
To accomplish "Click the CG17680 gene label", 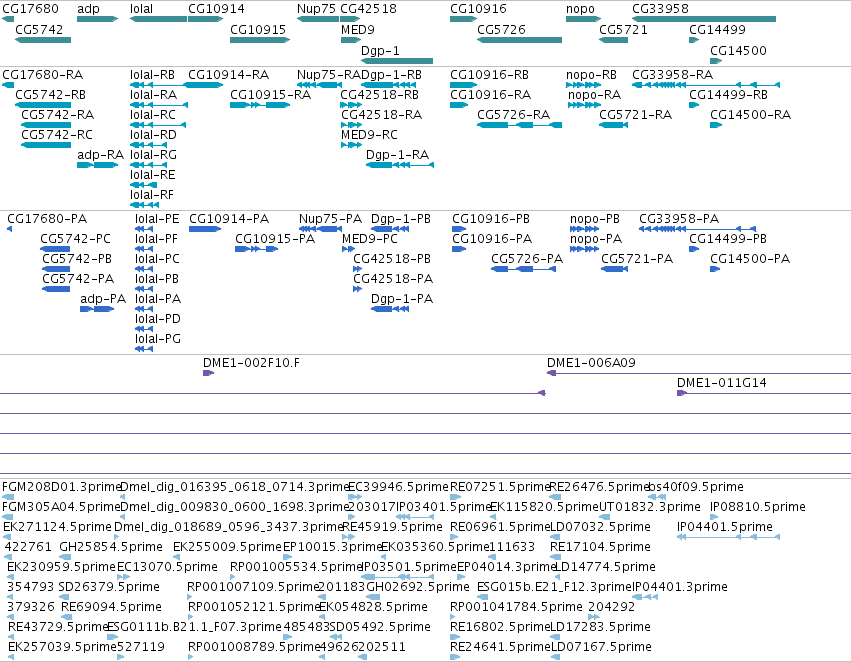I will [30, 9].
